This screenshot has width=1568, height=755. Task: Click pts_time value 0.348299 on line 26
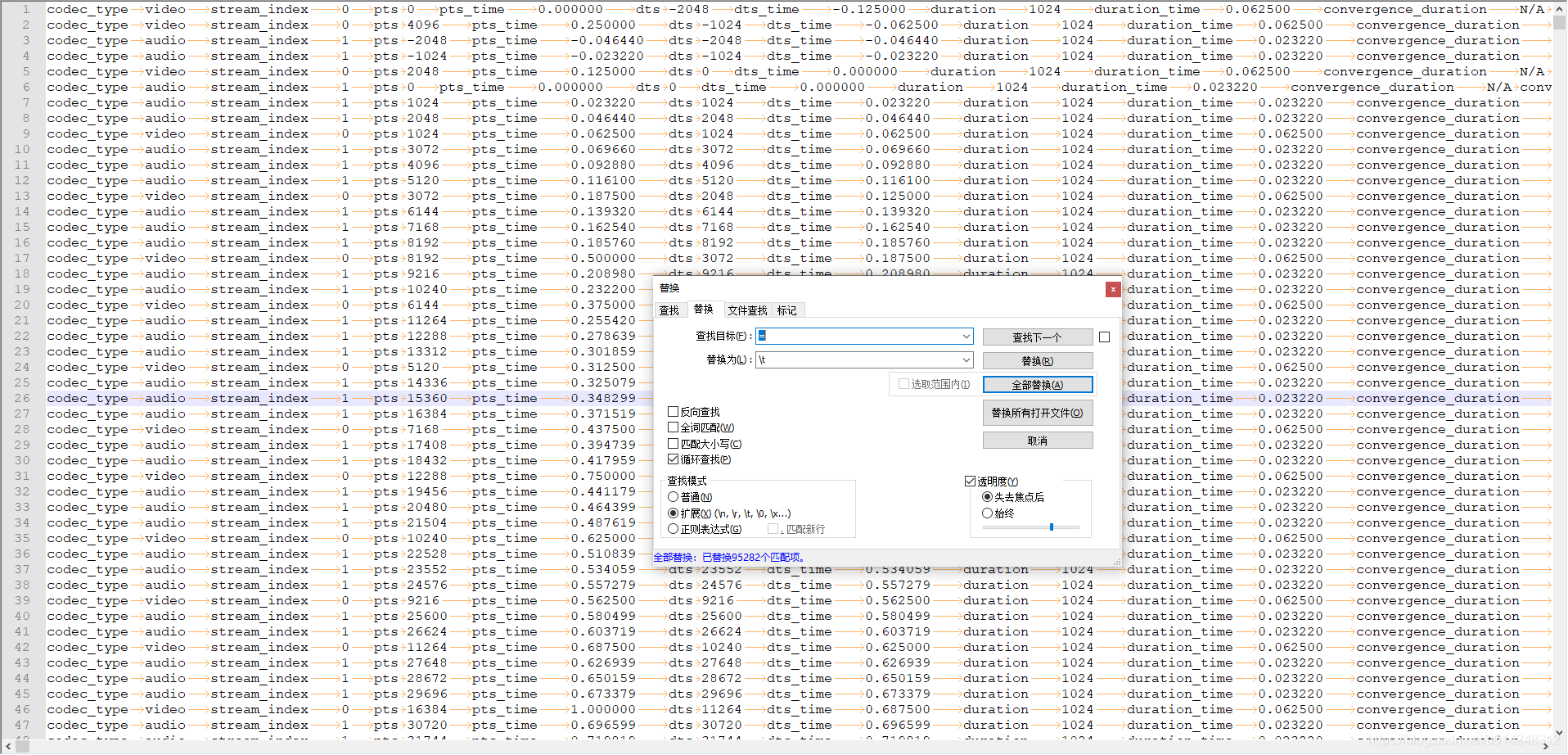[603, 399]
